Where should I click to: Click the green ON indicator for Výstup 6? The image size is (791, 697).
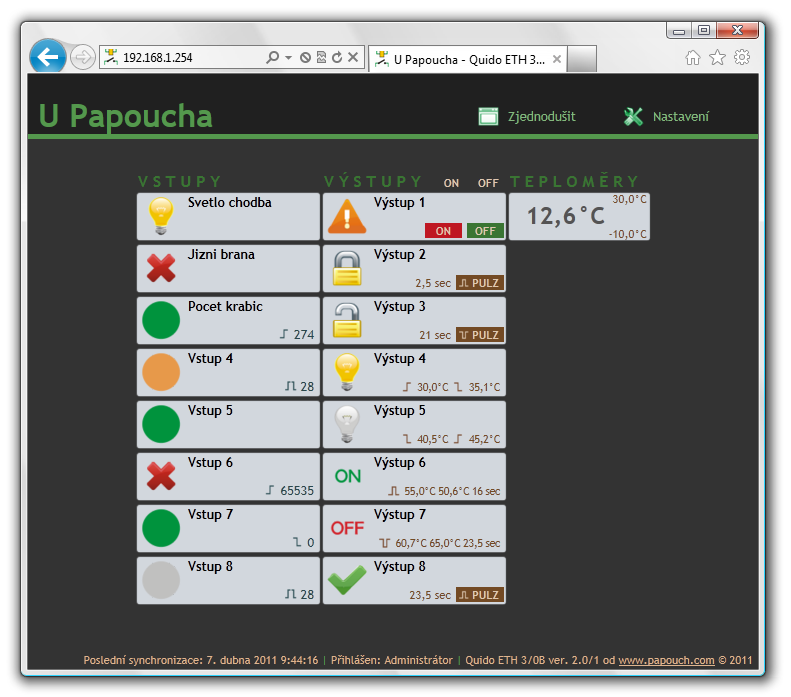348,476
